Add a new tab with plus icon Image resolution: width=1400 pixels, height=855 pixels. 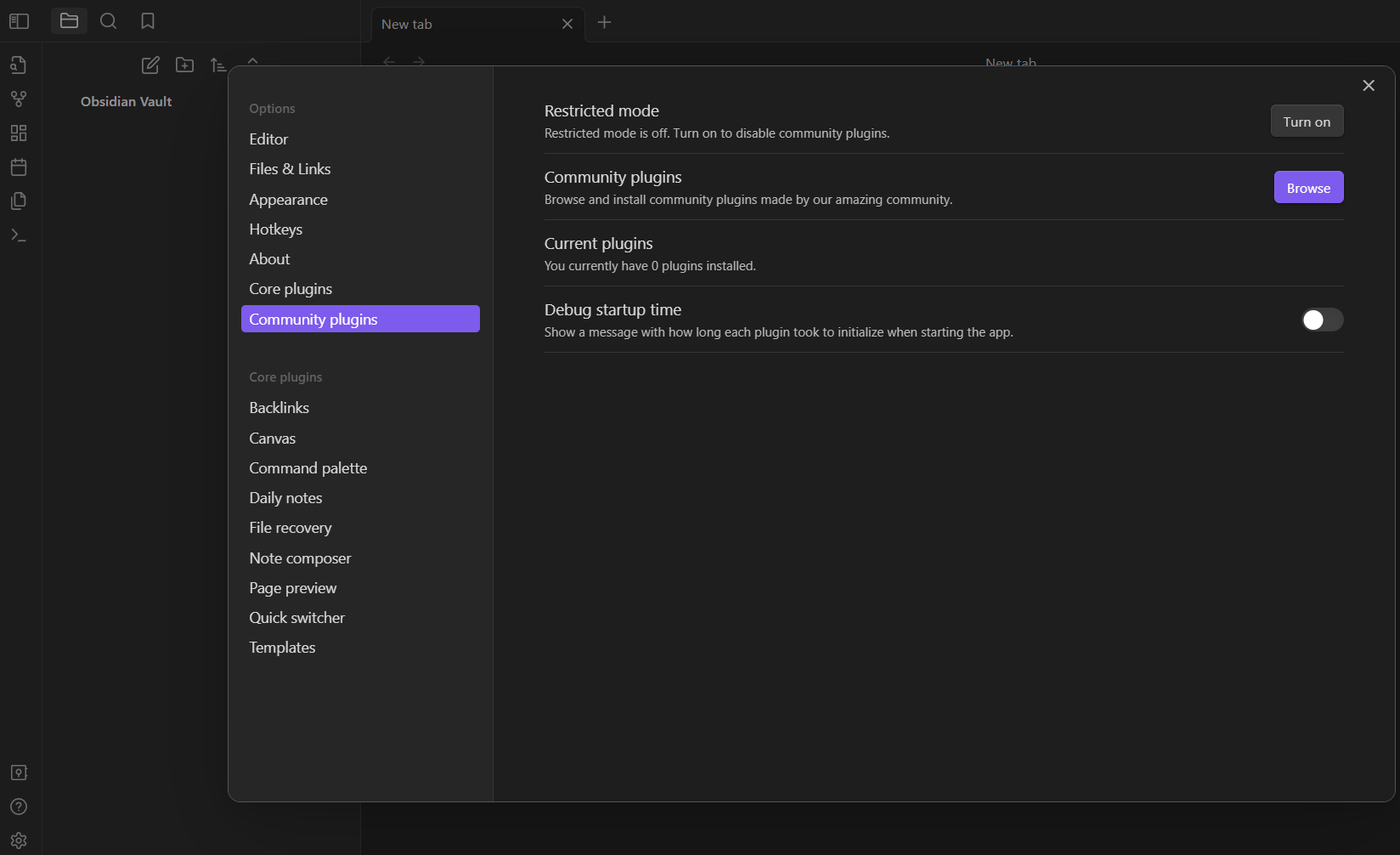[605, 22]
